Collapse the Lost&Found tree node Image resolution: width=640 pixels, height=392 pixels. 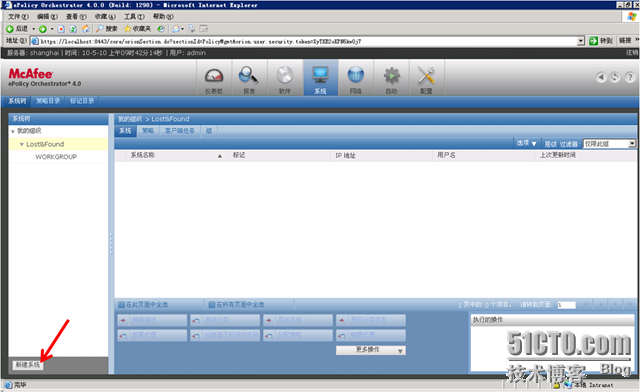point(22,145)
